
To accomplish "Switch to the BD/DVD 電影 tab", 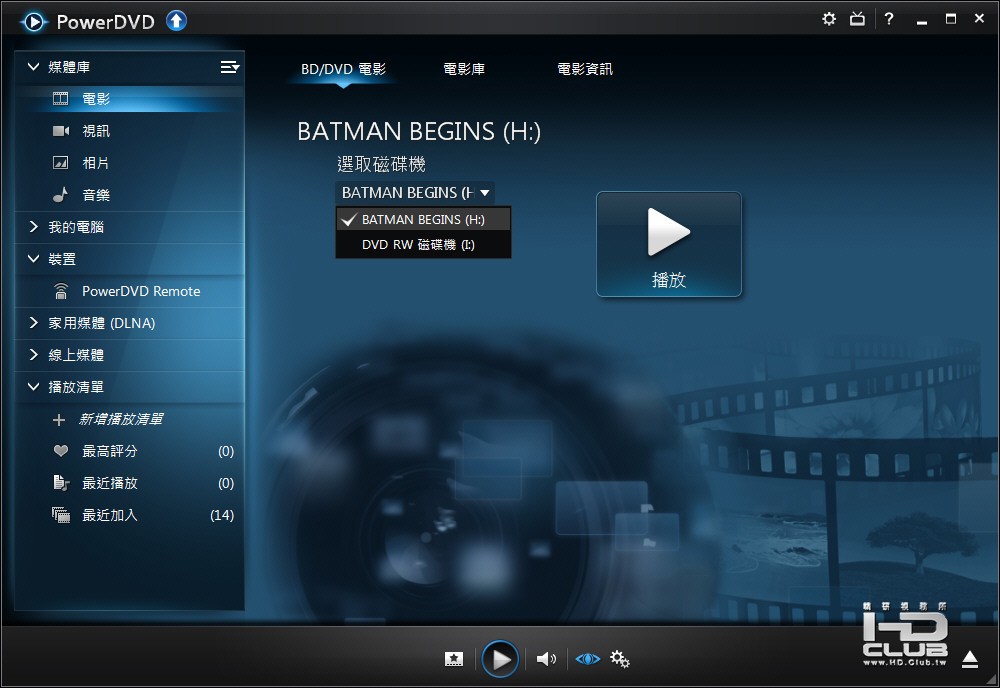I will tap(343, 69).
